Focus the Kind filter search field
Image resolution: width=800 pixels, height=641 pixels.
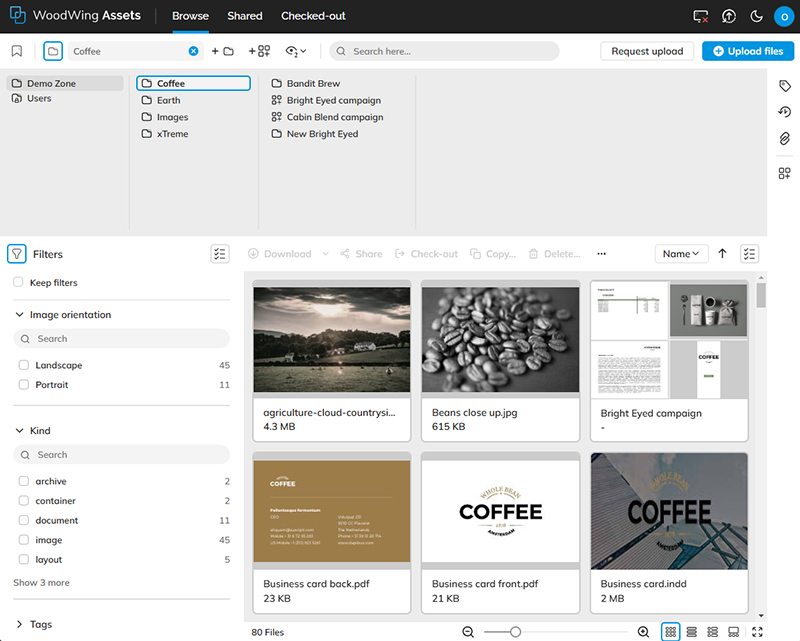(121, 454)
